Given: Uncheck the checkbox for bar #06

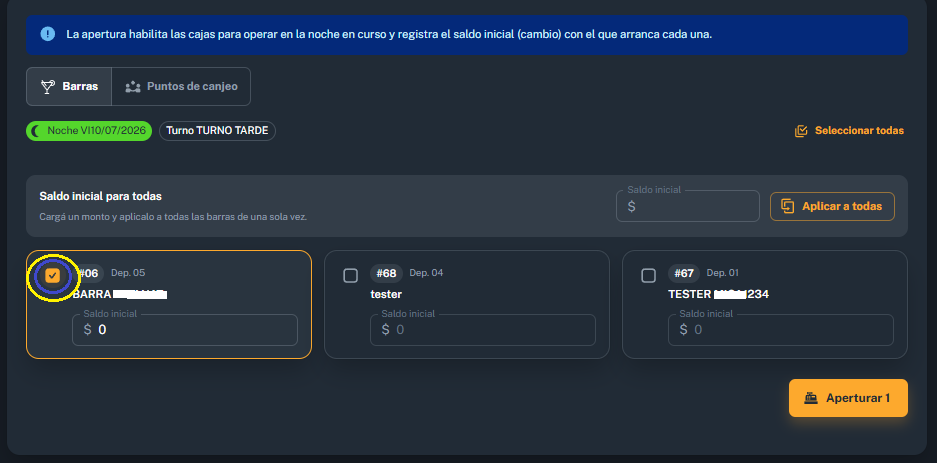Looking at the screenshot, I should [53, 275].
